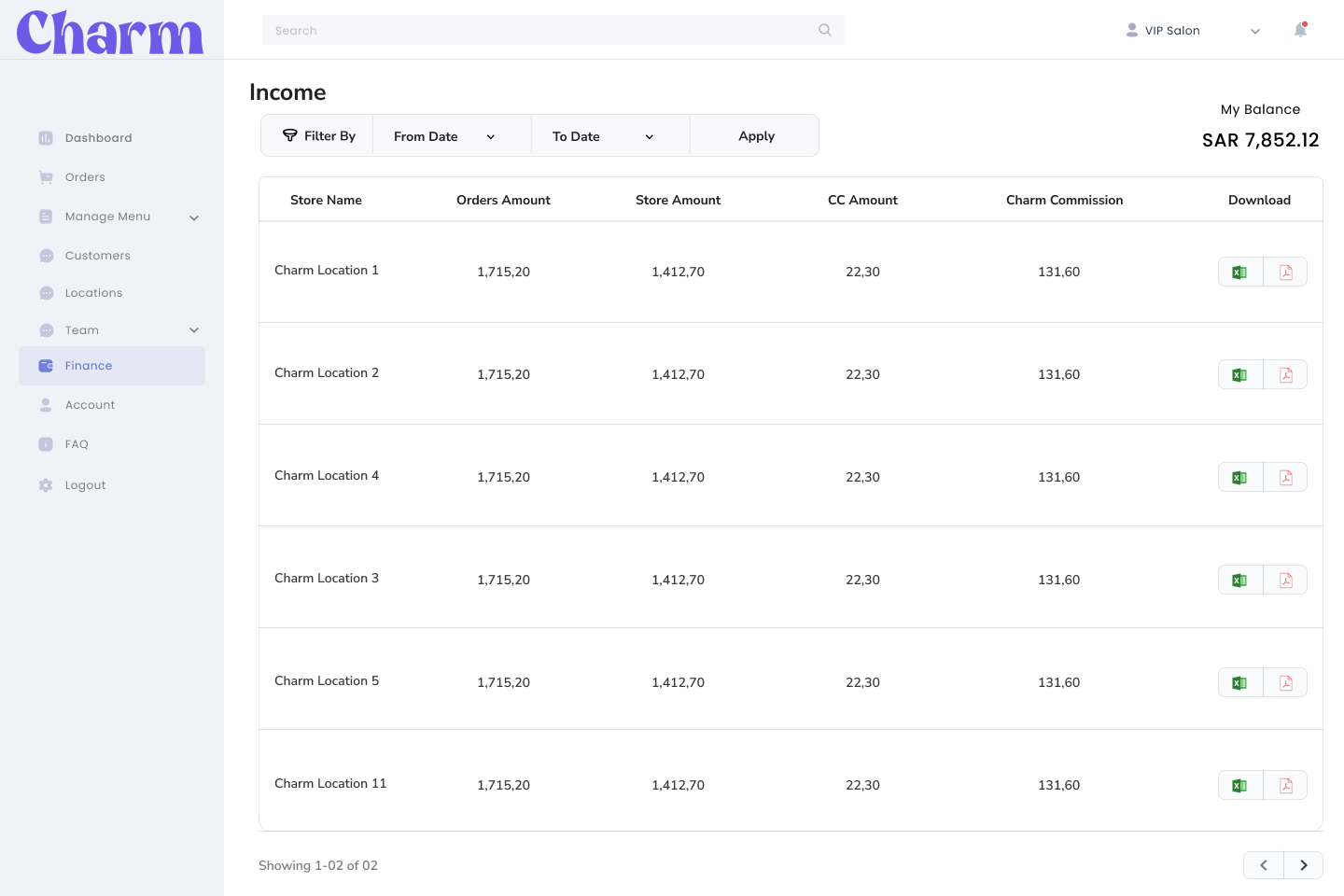Click the Filter By funnel icon
Image resolution: width=1344 pixels, height=896 pixels.
(x=290, y=135)
